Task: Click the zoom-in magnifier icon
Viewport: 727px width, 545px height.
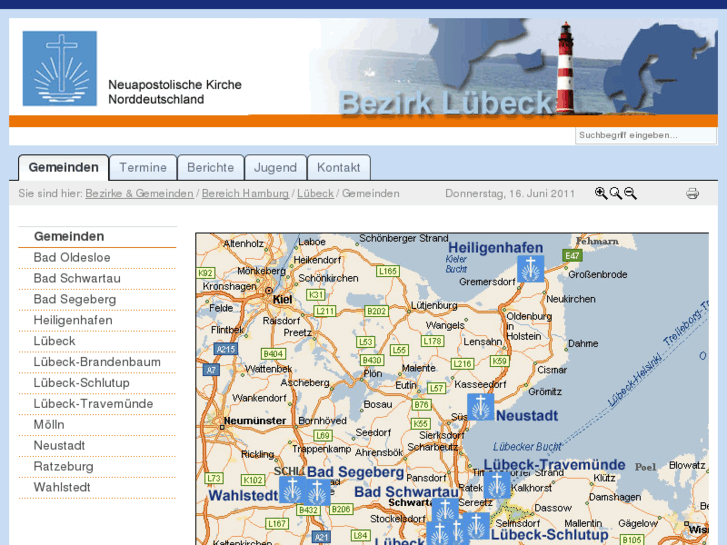Action: tap(601, 193)
